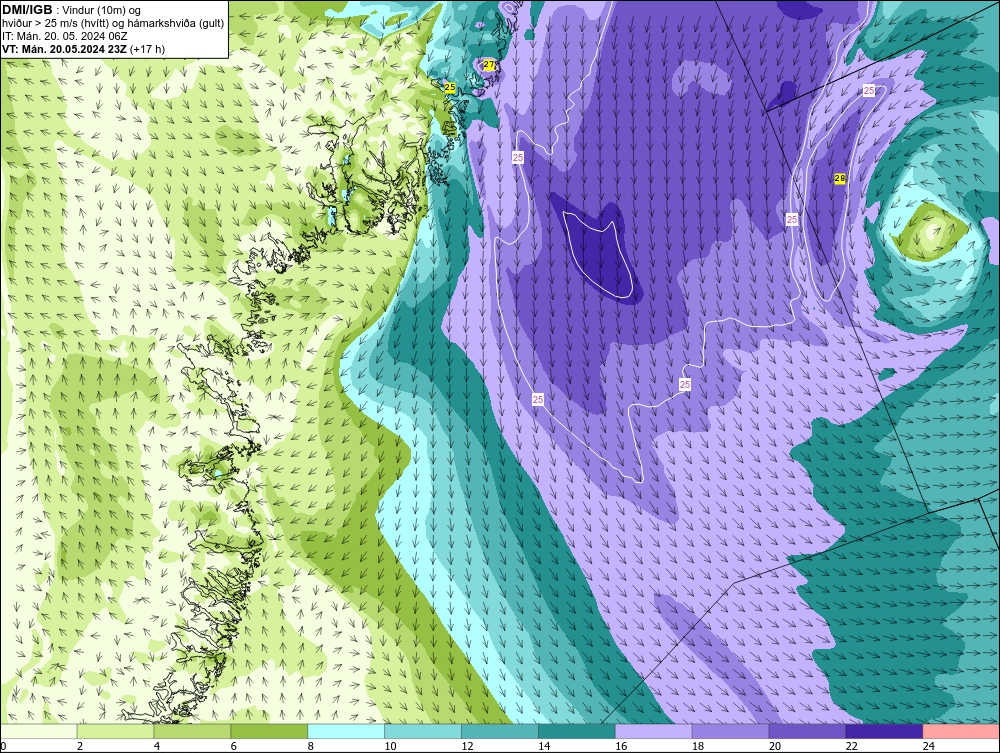
Task: Pick the dark indigo 22–24 legend swatch
Action: (884, 731)
